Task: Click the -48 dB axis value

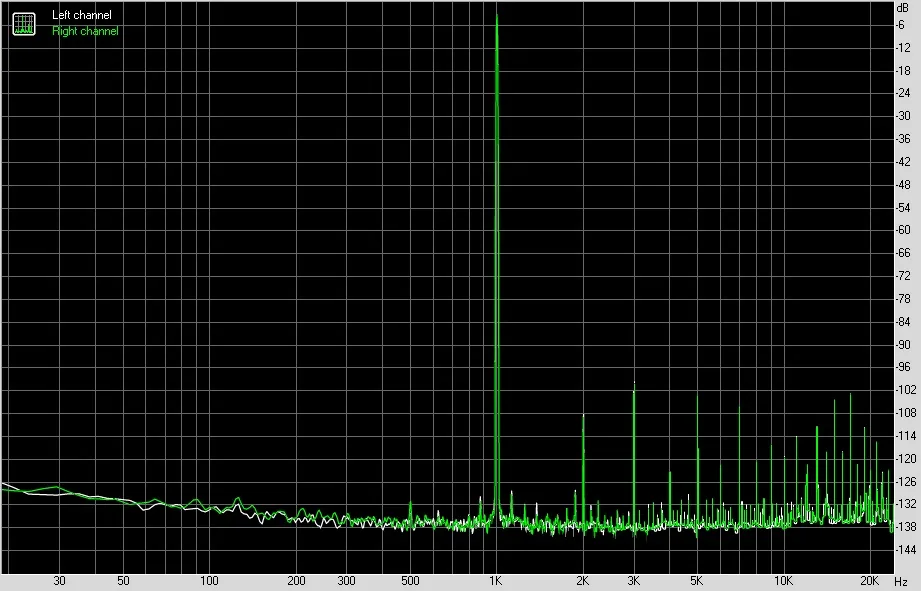Action: click(903, 184)
